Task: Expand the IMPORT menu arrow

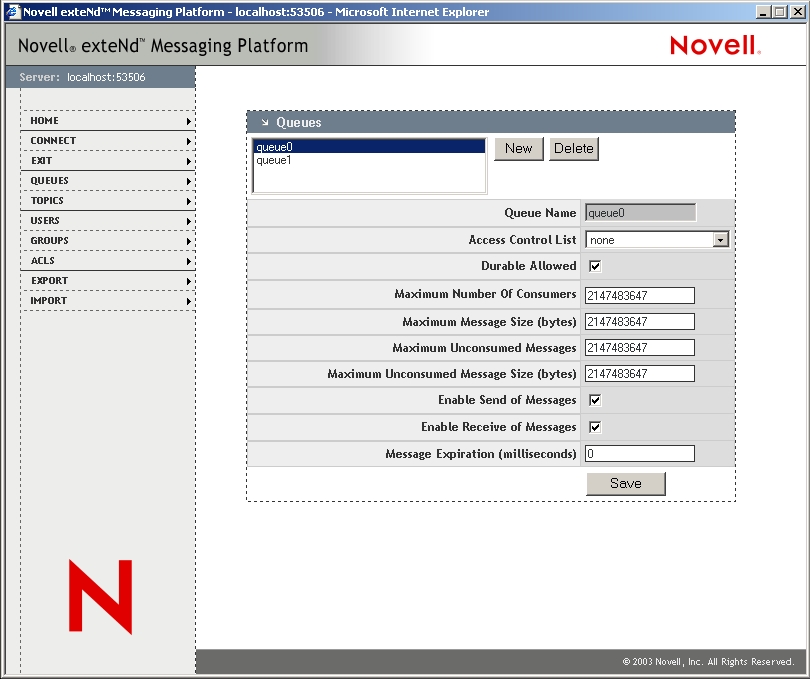Action: (x=189, y=301)
